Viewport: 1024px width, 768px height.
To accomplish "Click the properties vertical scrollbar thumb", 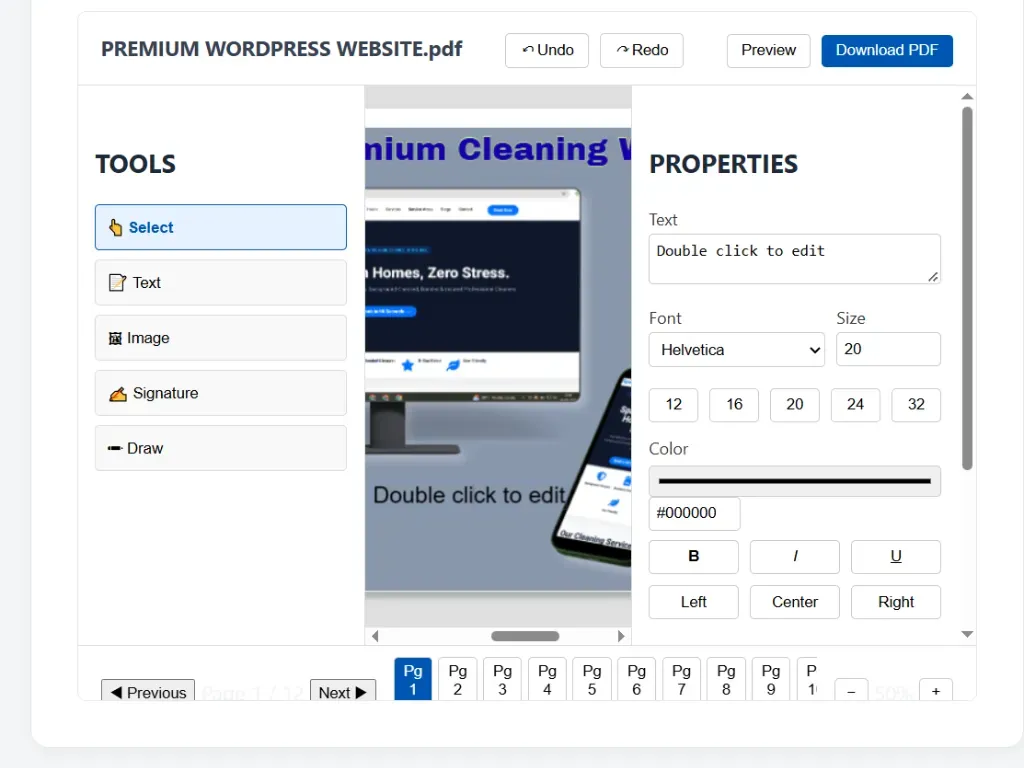I will click(x=967, y=288).
